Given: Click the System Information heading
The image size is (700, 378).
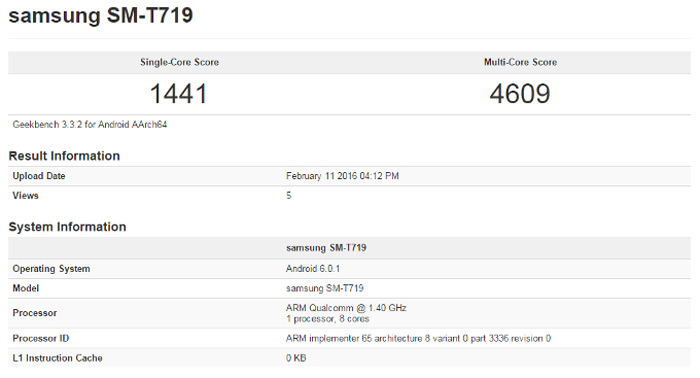Looking at the screenshot, I should point(67,227).
